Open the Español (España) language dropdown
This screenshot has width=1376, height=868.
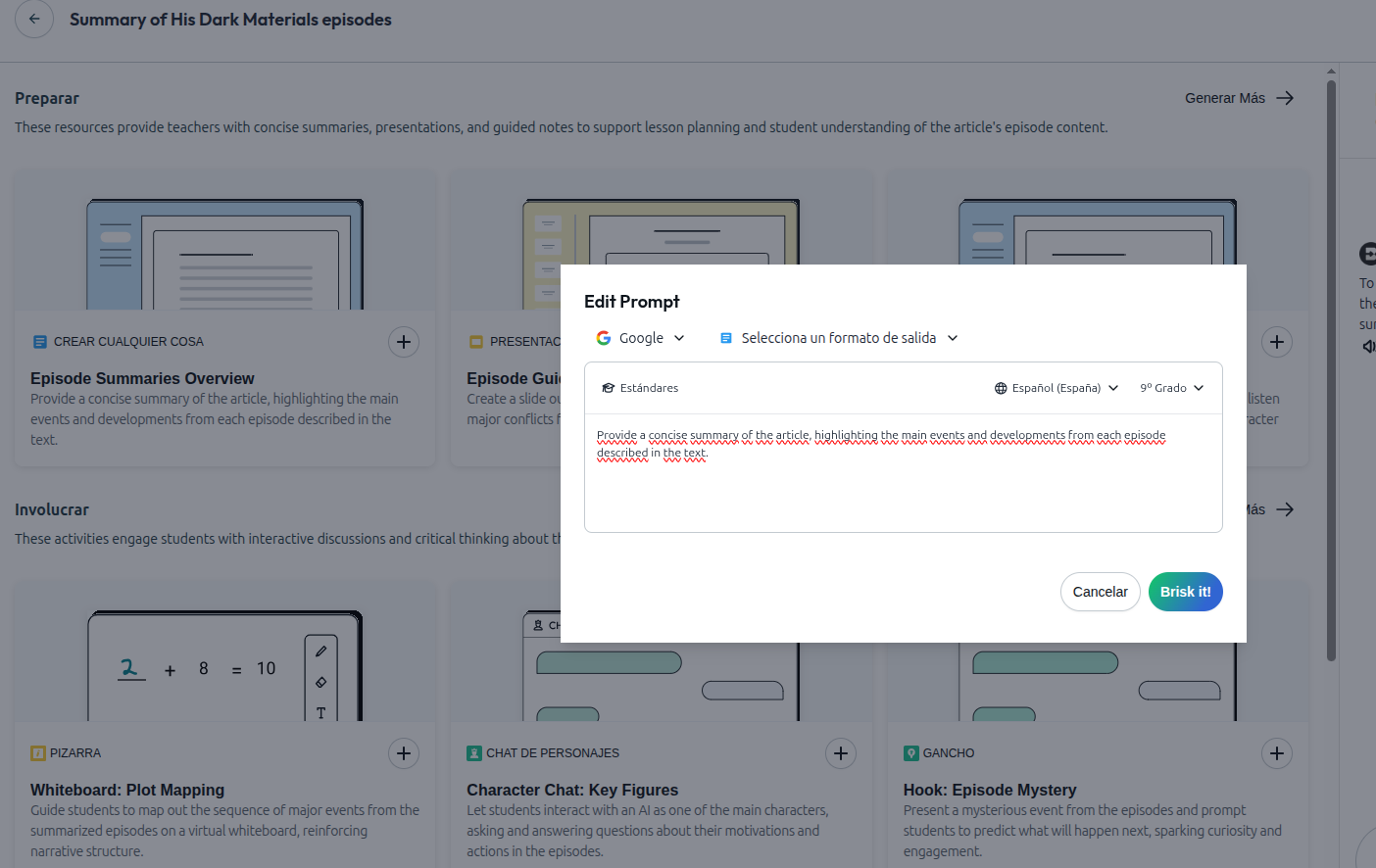coord(1056,388)
